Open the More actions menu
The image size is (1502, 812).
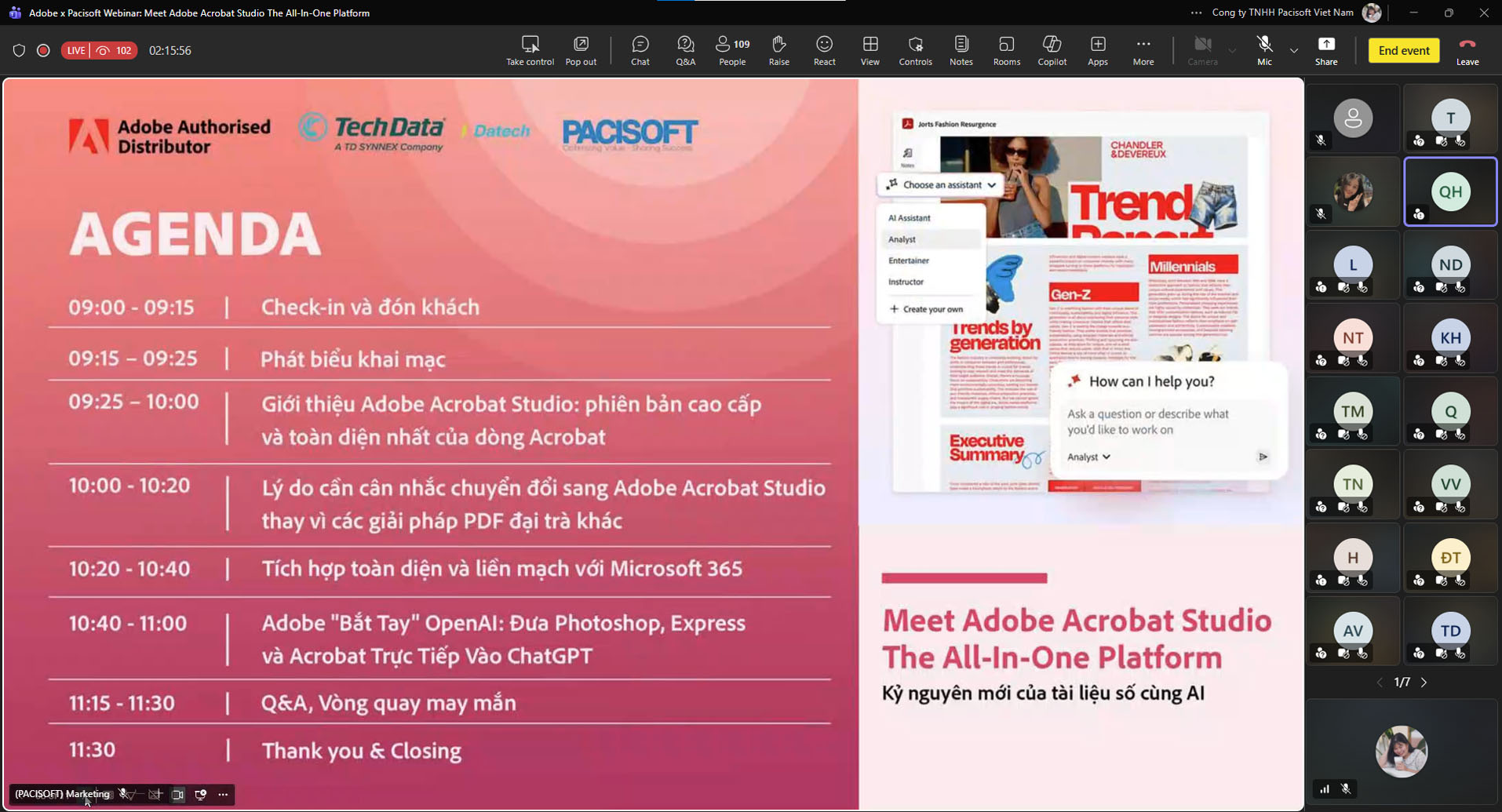[x=1143, y=50]
